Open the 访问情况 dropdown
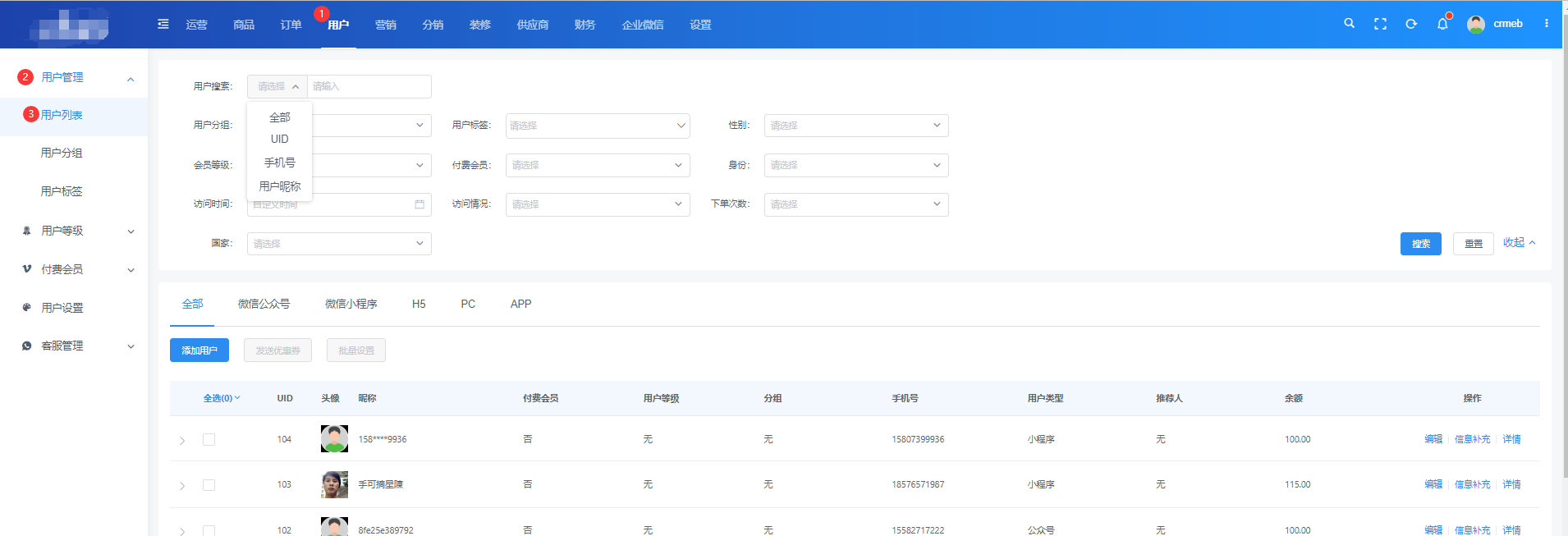Image resolution: width=1568 pixels, height=536 pixels. pyautogui.click(x=598, y=204)
